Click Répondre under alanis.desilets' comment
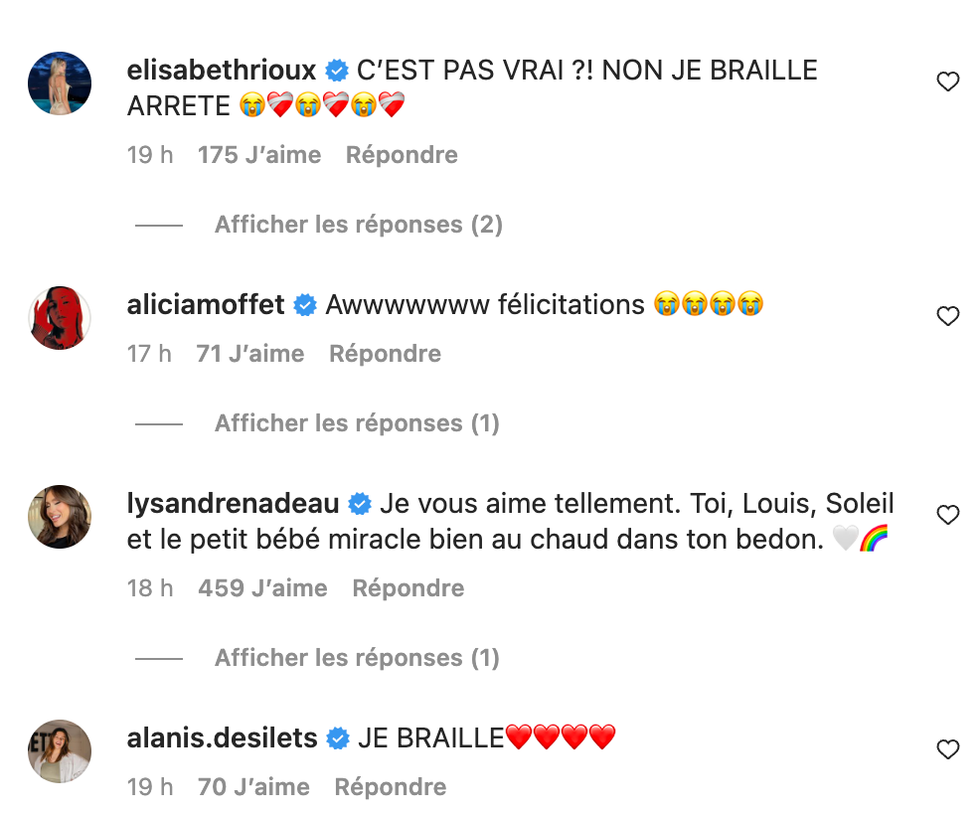980x815 pixels. [x=390, y=787]
